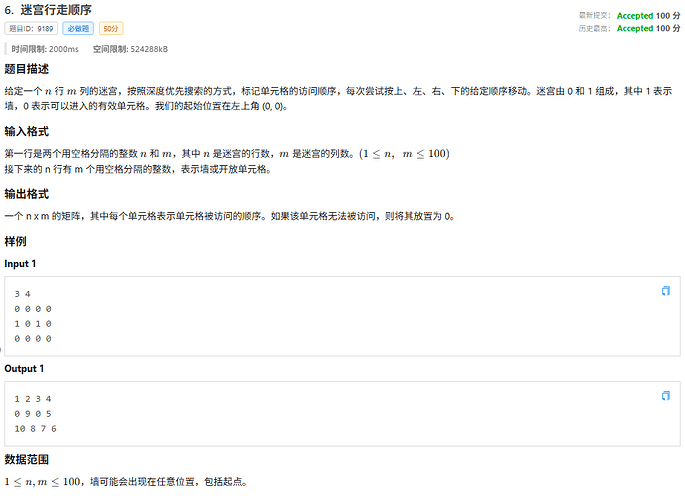Click the '1 2 3 4' line in Output 1

coord(33,399)
